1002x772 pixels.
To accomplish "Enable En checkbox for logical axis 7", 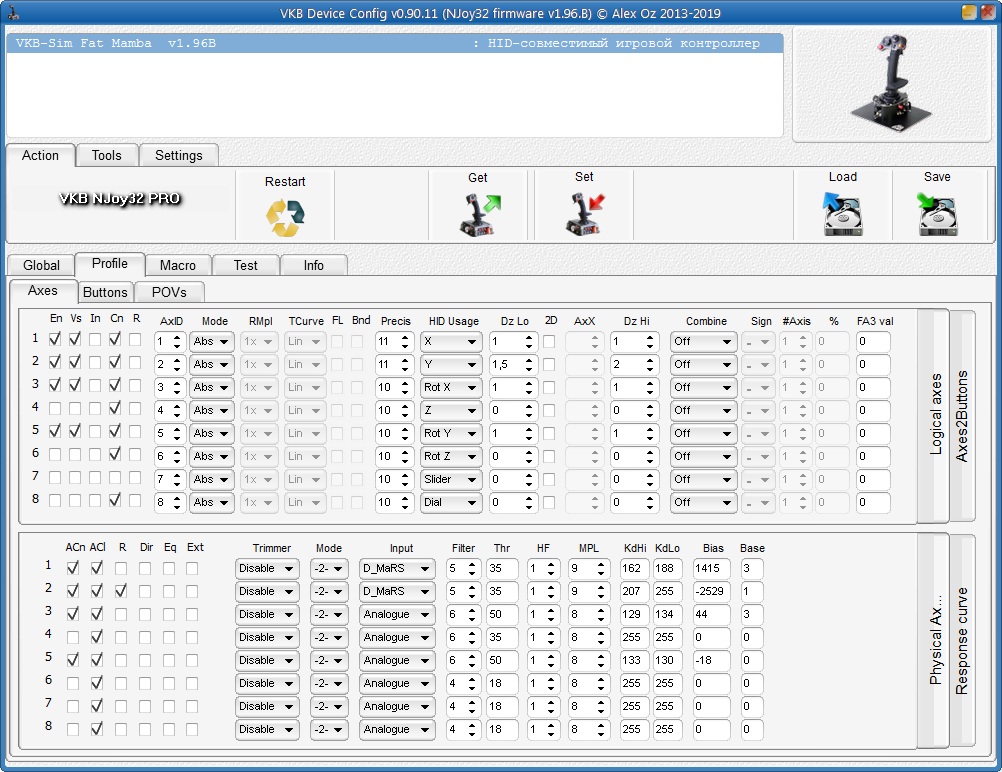I will coord(55,477).
